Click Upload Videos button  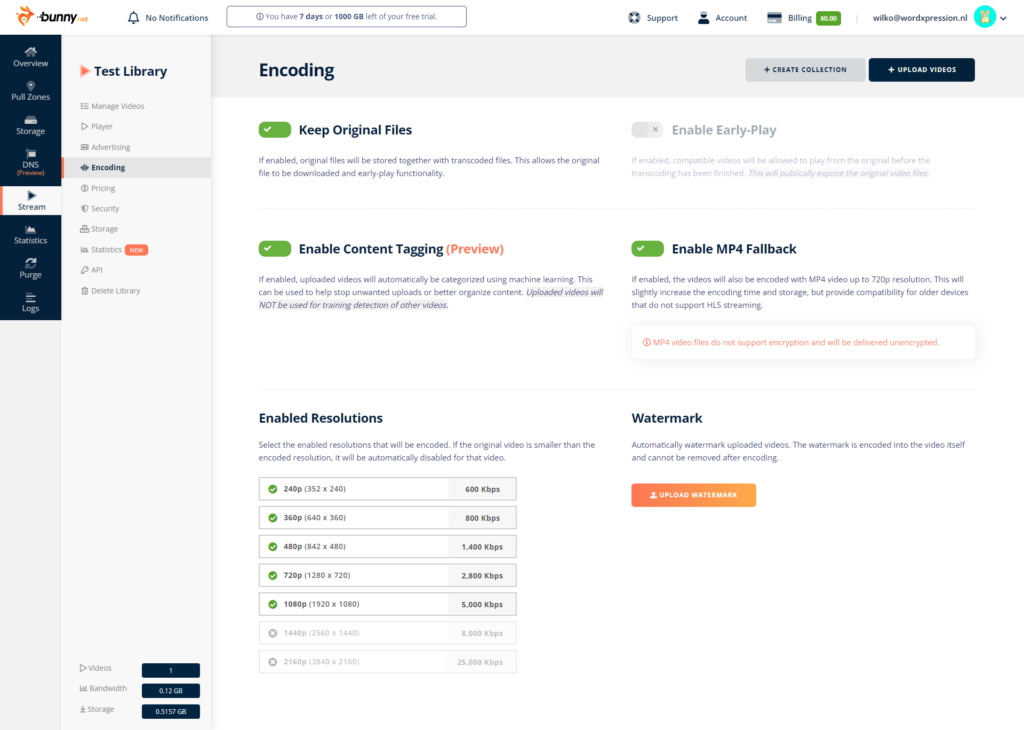(921, 70)
